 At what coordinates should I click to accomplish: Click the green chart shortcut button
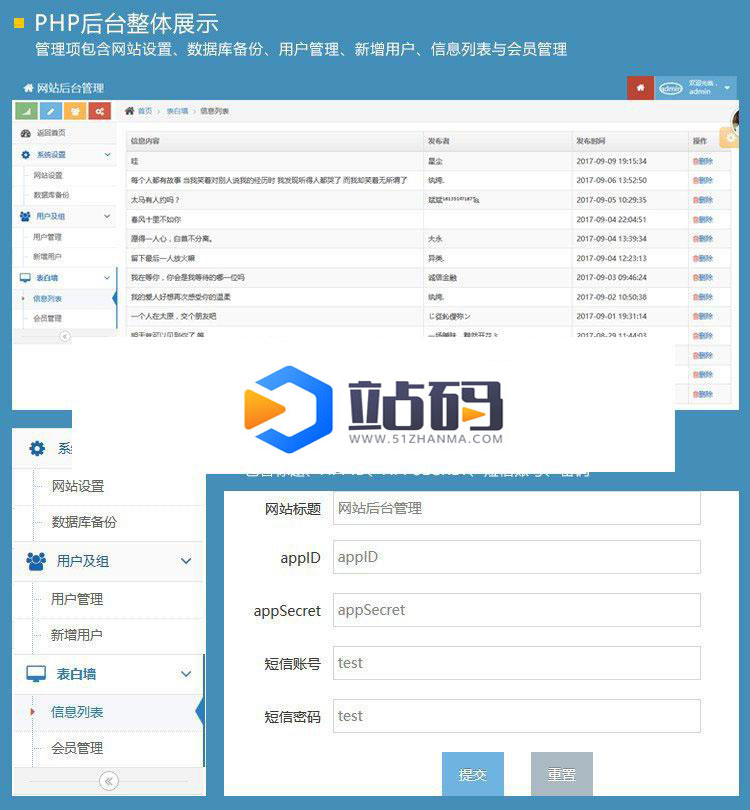coord(26,111)
